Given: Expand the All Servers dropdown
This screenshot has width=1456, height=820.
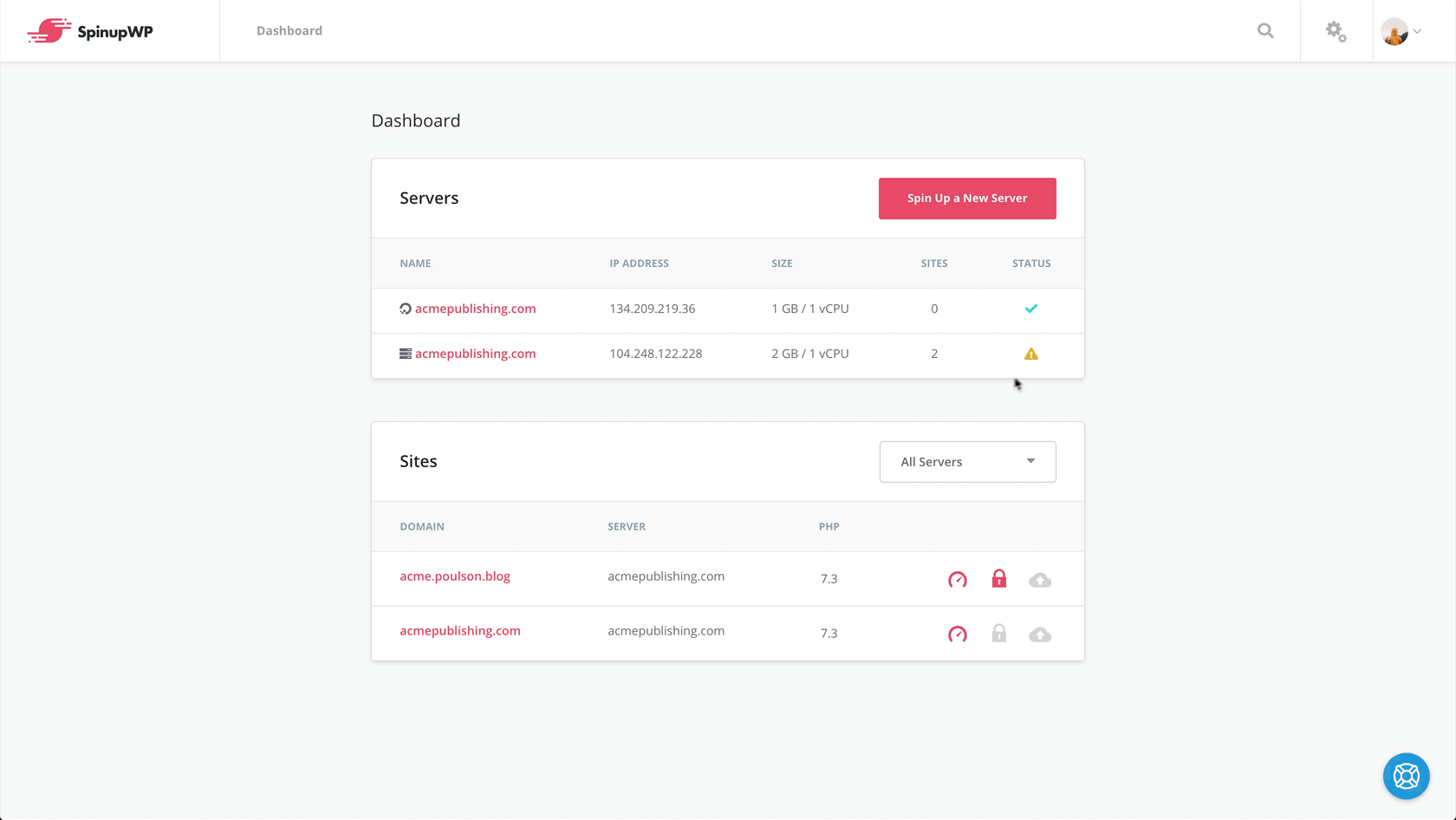Looking at the screenshot, I should click(x=967, y=462).
